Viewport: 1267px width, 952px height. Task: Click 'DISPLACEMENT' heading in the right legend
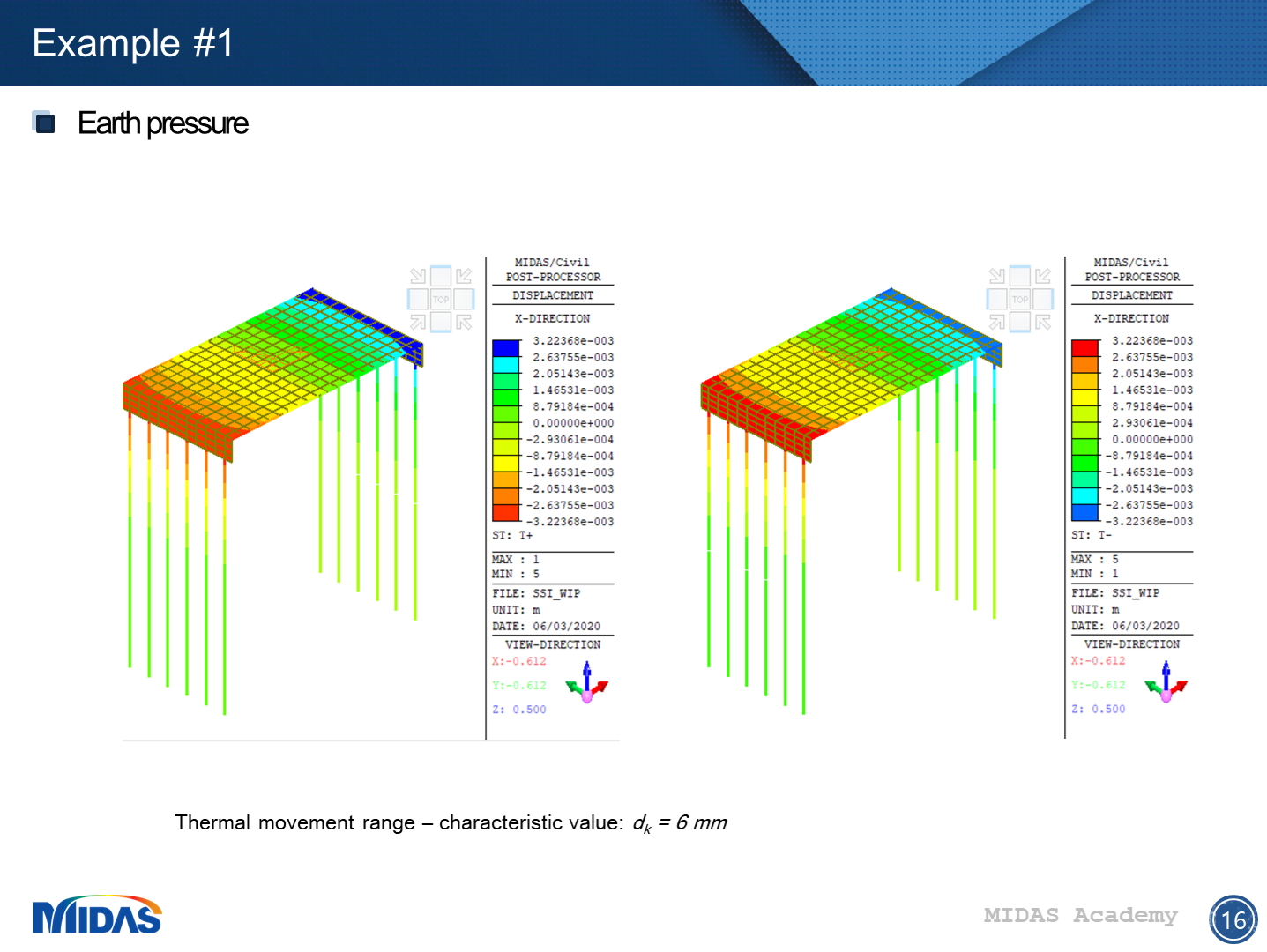tap(1132, 295)
